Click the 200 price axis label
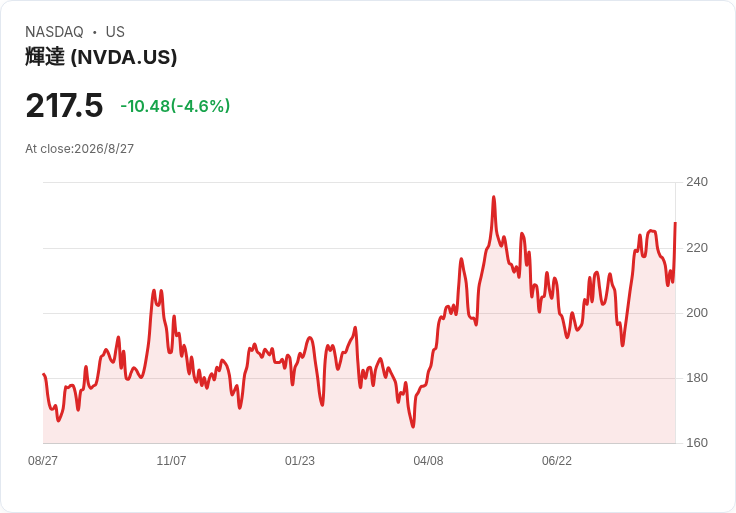Viewport: 736px width, 513px height. click(697, 313)
